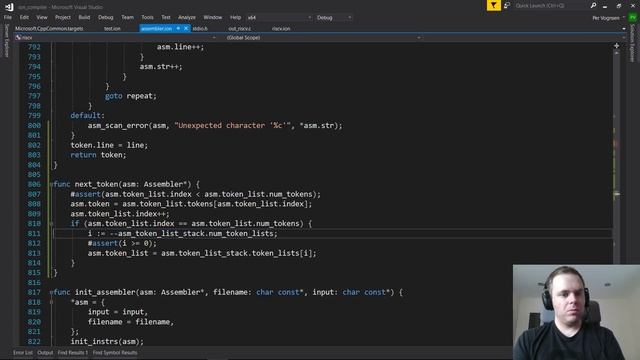
Task: Open the Edit menu
Action: click(24, 18)
